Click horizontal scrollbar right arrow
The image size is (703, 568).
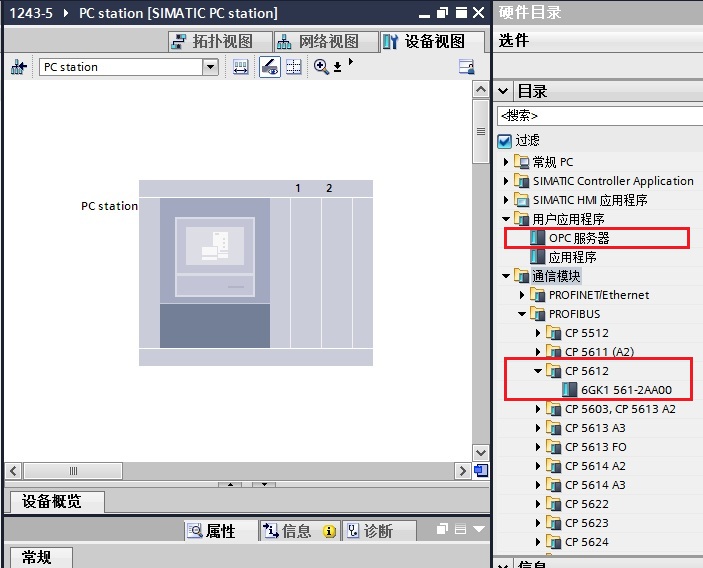click(462, 471)
